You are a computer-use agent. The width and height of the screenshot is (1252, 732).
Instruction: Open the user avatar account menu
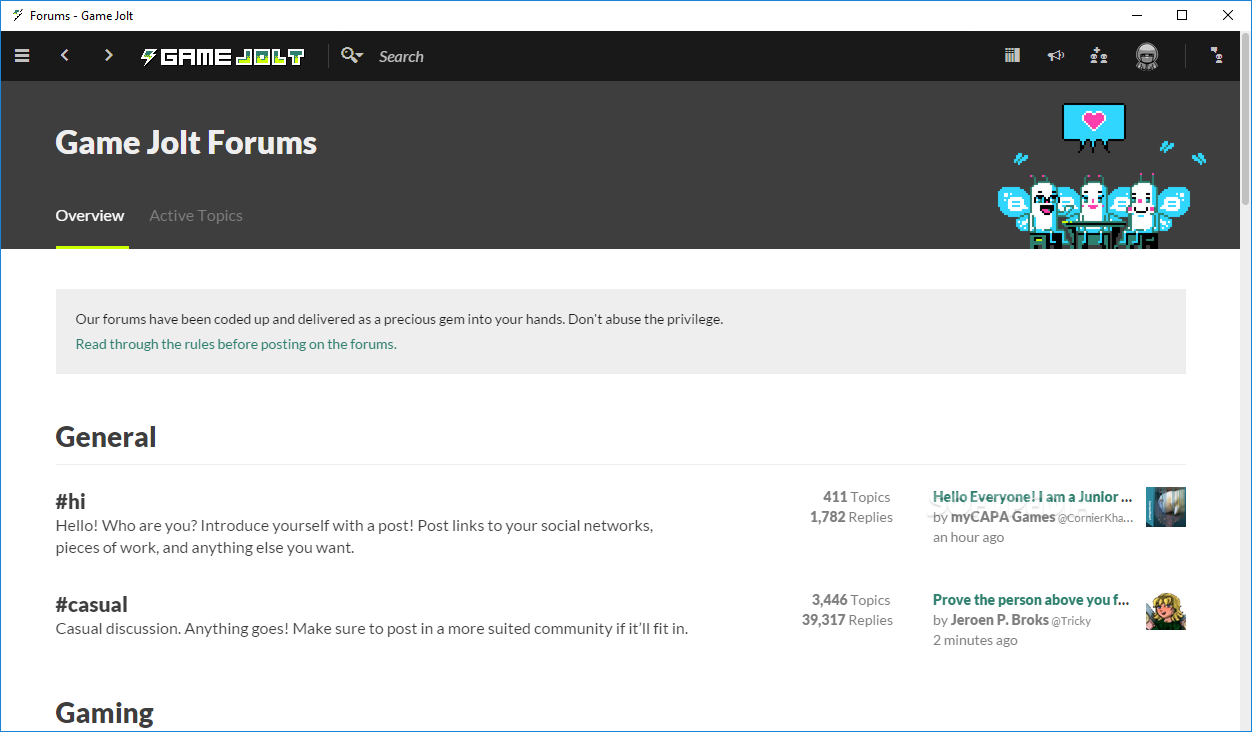[1147, 57]
